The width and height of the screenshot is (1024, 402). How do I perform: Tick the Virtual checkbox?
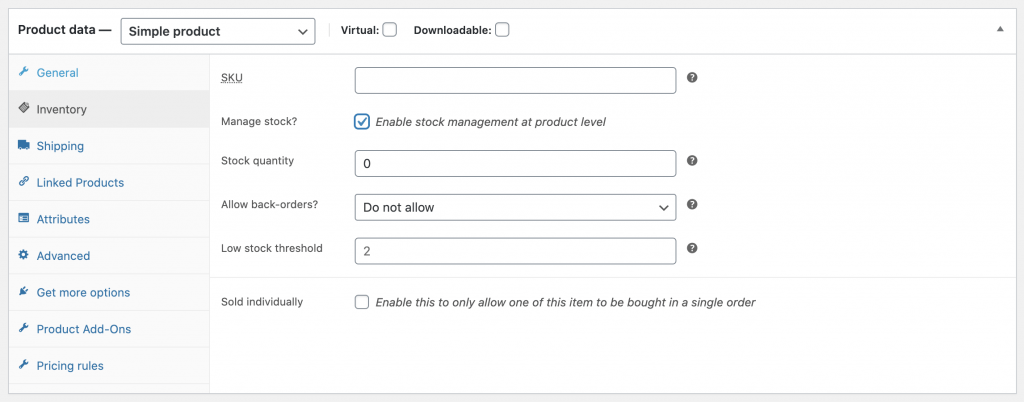[390, 30]
